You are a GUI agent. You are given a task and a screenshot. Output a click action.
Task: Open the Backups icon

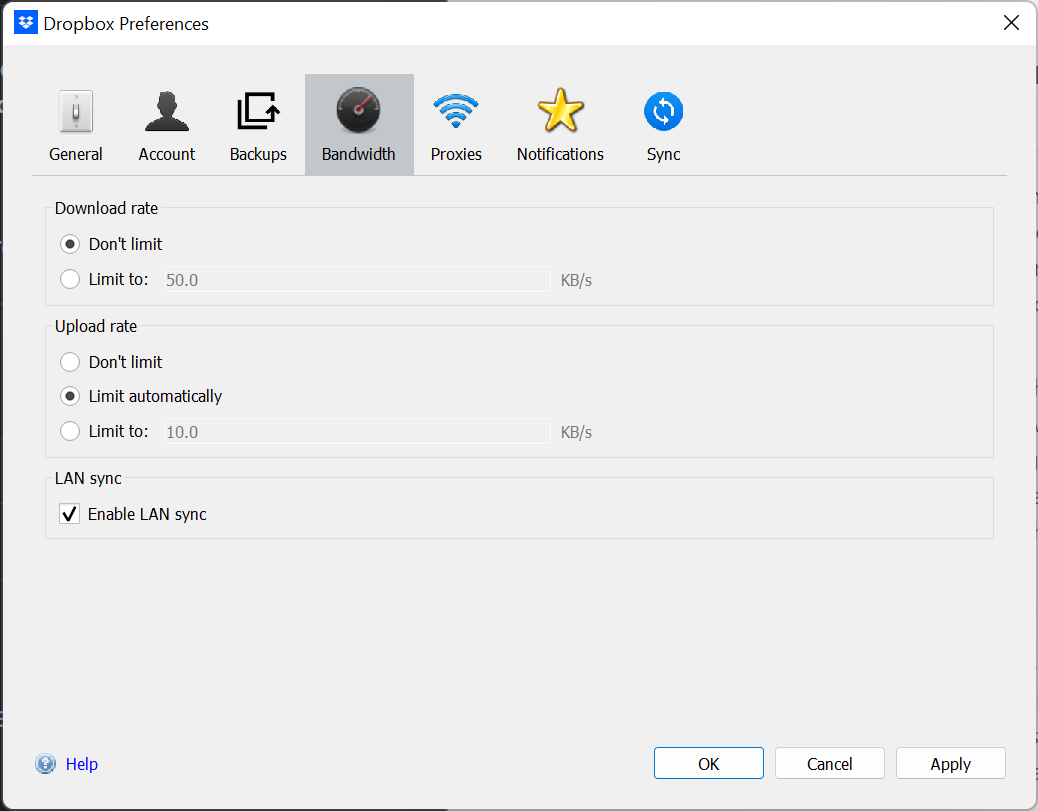(258, 111)
